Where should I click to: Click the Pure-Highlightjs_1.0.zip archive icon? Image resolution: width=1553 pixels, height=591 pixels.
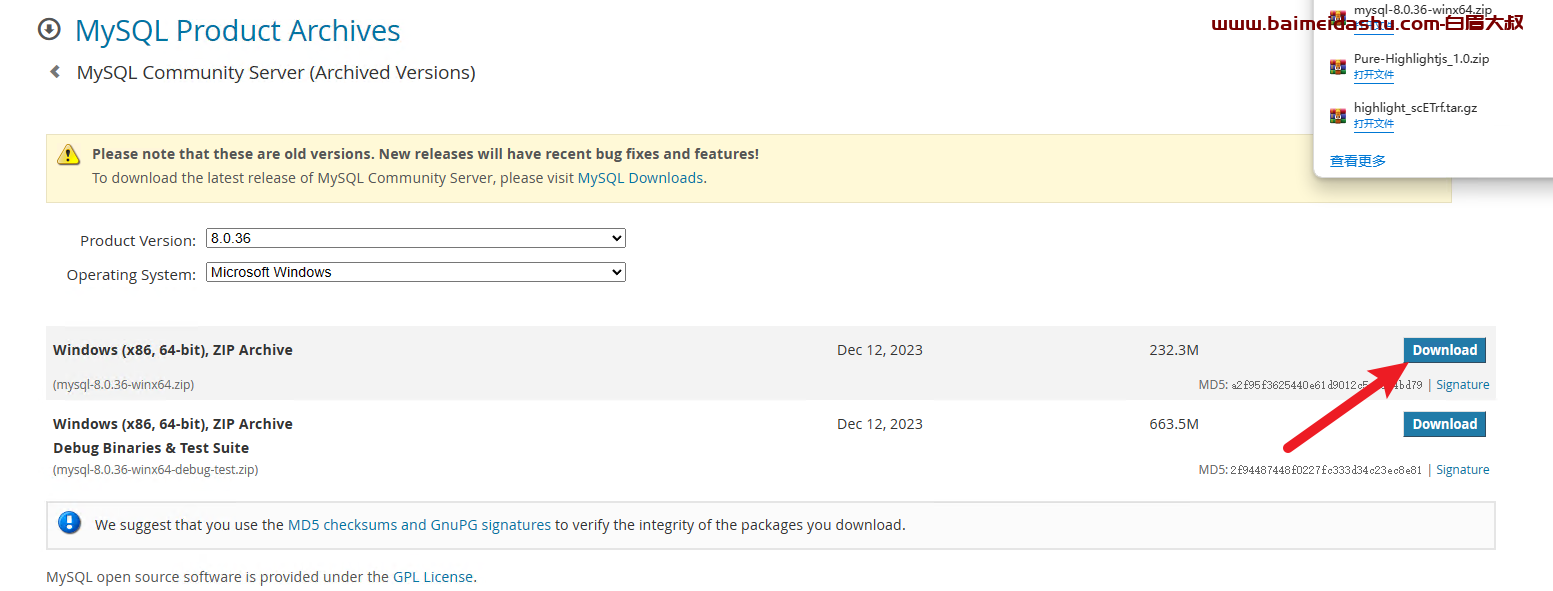[x=1338, y=67]
